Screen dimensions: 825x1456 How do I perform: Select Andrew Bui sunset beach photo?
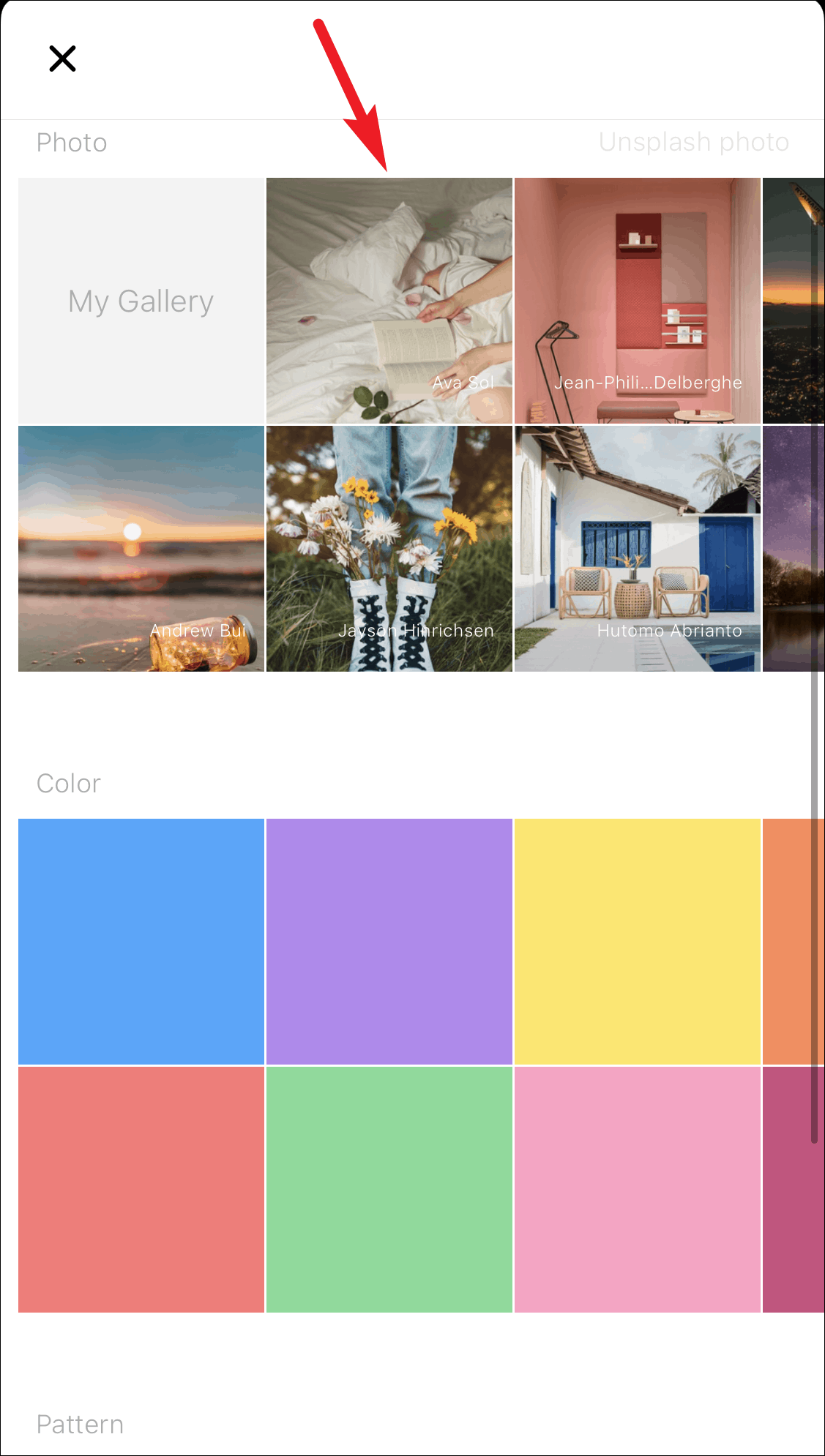coord(141,549)
